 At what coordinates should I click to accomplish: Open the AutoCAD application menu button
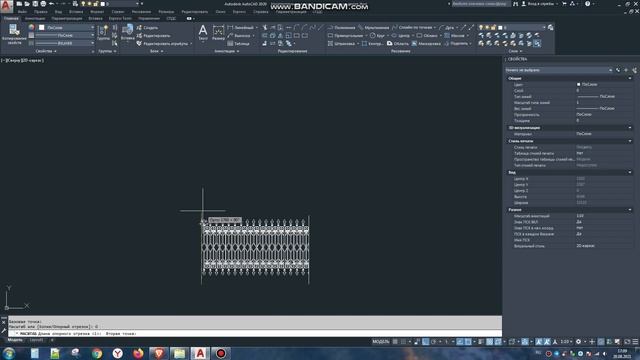(6, 6)
